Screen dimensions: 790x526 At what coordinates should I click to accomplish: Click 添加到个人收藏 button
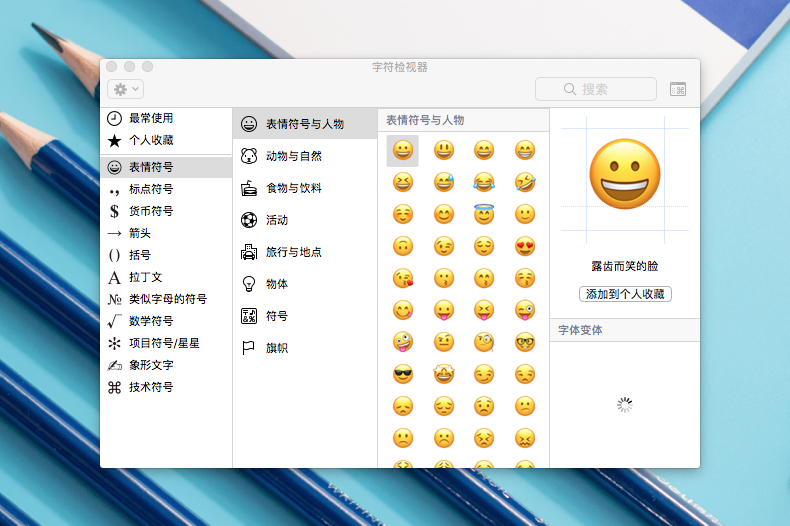[x=625, y=294]
